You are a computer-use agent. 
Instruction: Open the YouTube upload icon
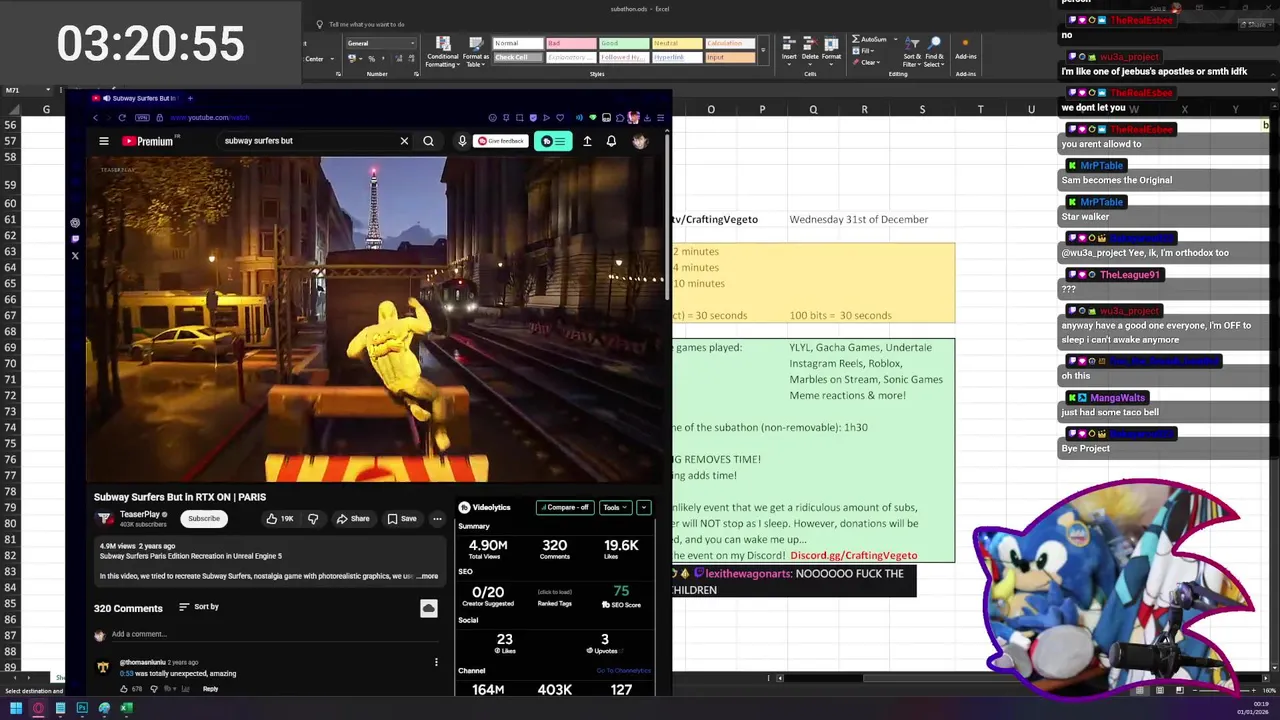tap(587, 141)
